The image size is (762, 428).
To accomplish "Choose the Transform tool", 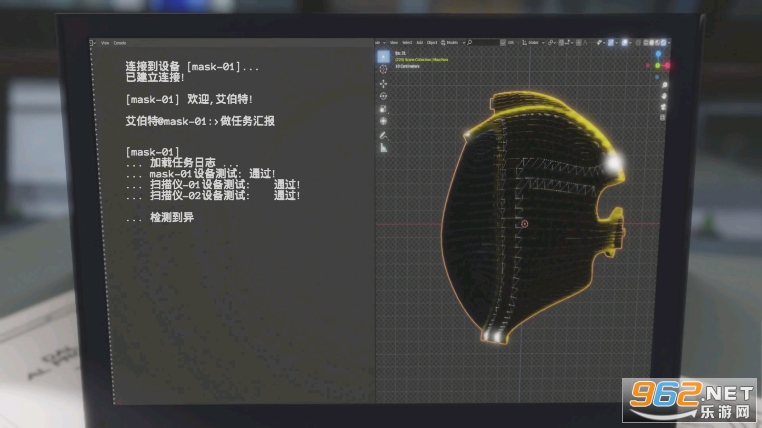I will pos(384,121).
